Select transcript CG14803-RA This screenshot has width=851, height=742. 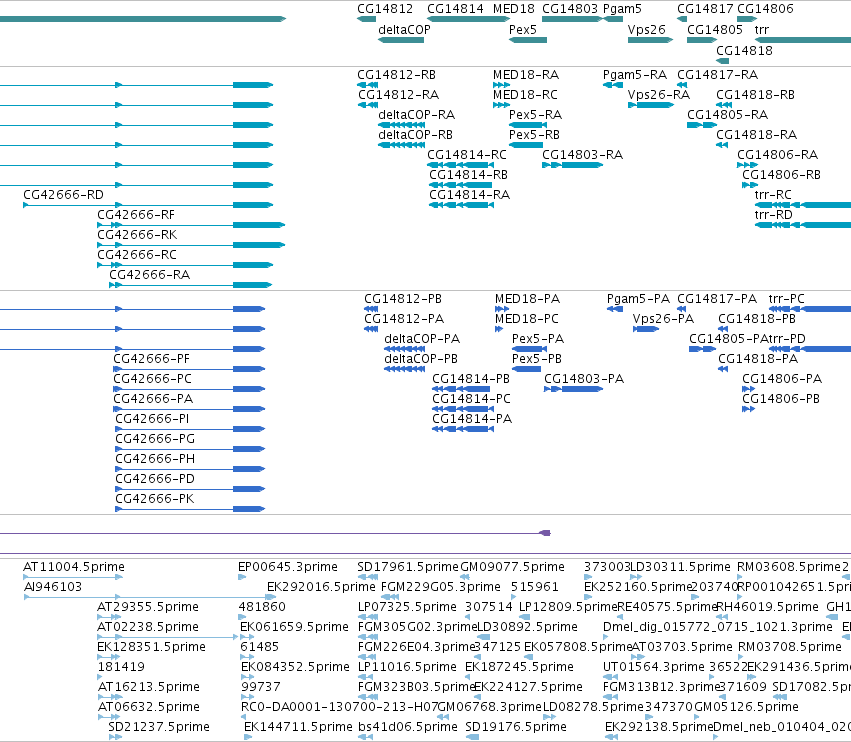point(582,155)
